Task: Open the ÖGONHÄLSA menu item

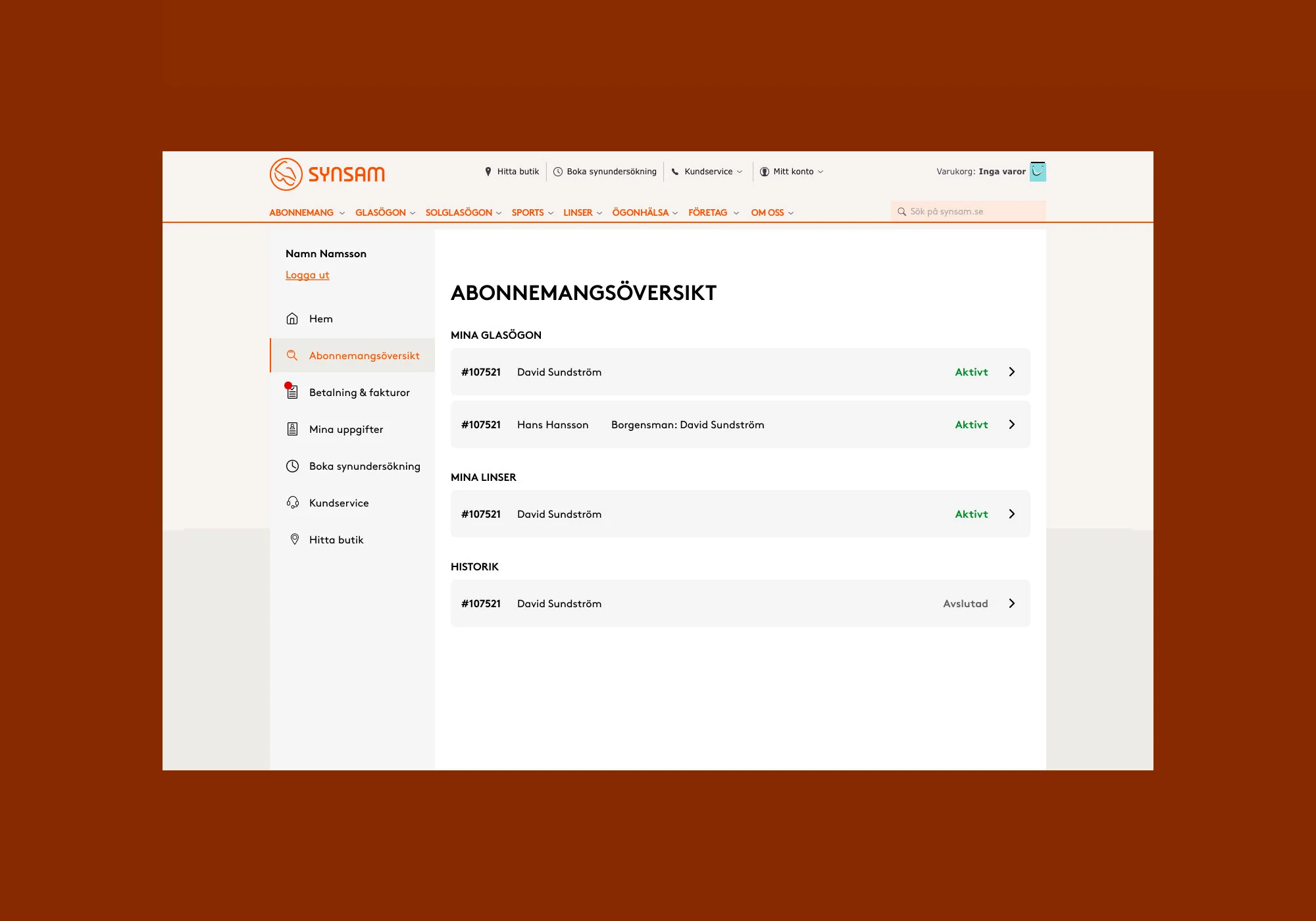Action: point(644,212)
